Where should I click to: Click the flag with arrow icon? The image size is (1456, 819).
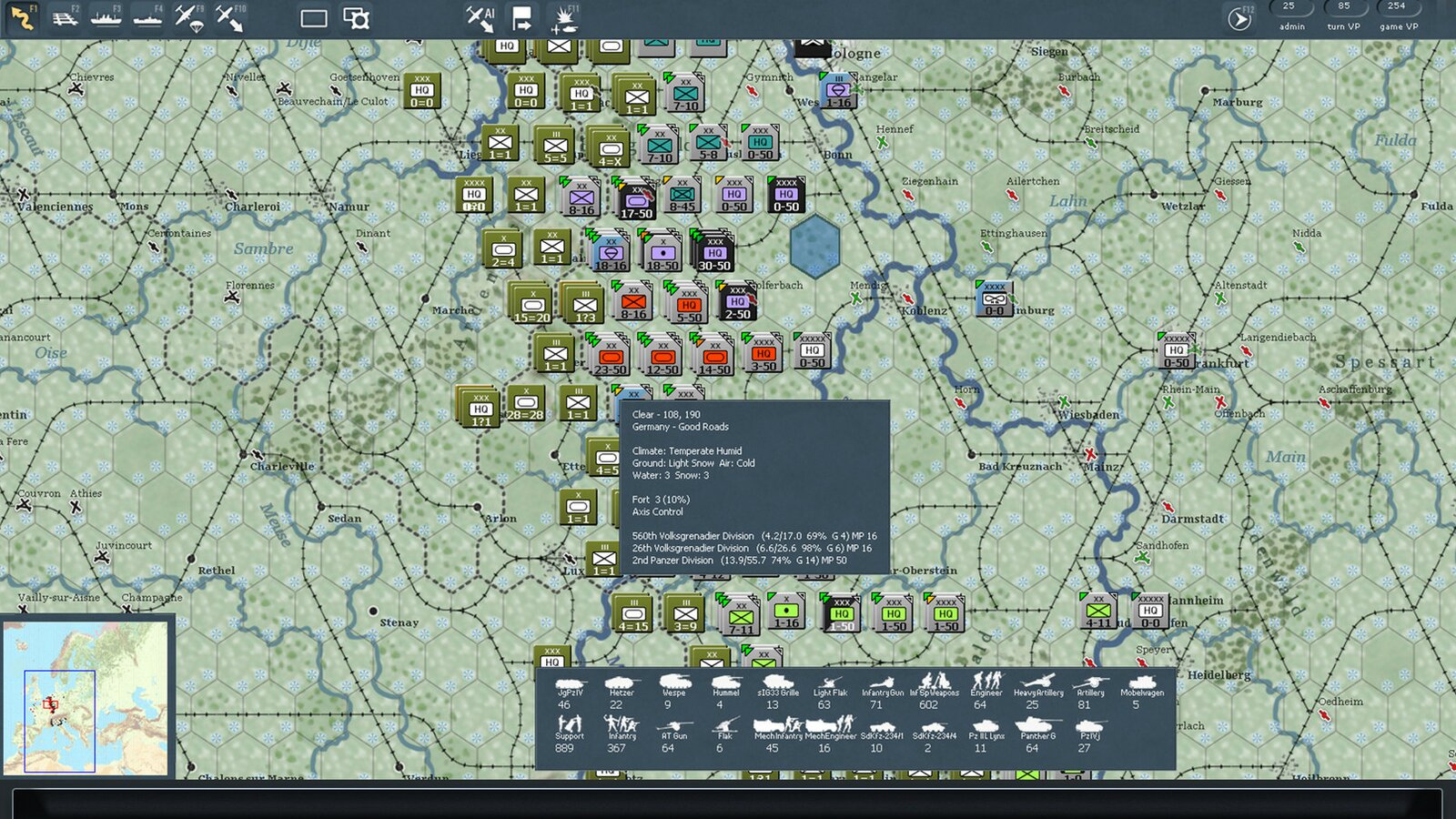[521, 18]
